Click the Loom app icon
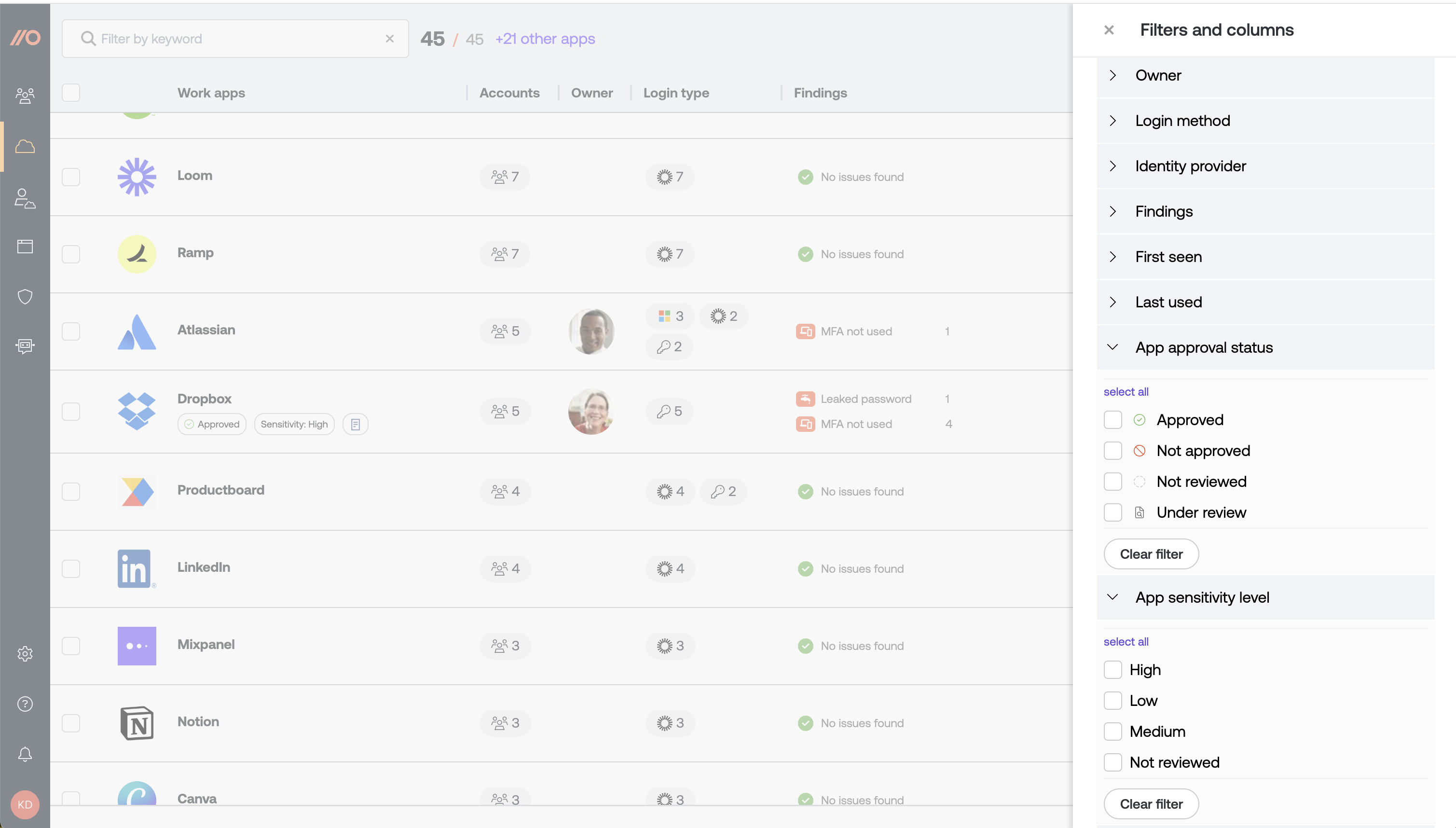1456x828 pixels. tap(136, 176)
